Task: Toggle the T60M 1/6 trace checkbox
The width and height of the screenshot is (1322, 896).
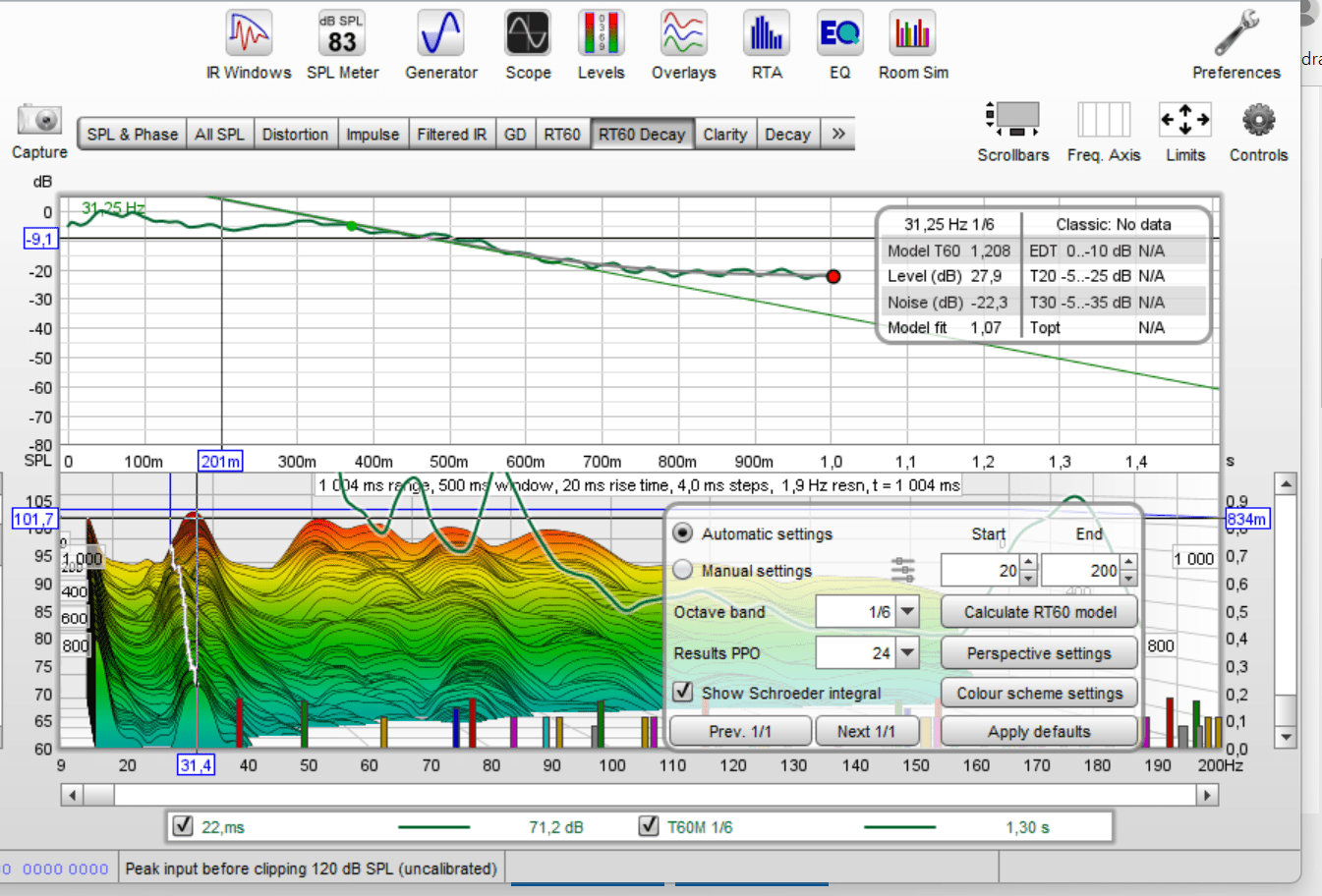Action: tap(649, 826)
